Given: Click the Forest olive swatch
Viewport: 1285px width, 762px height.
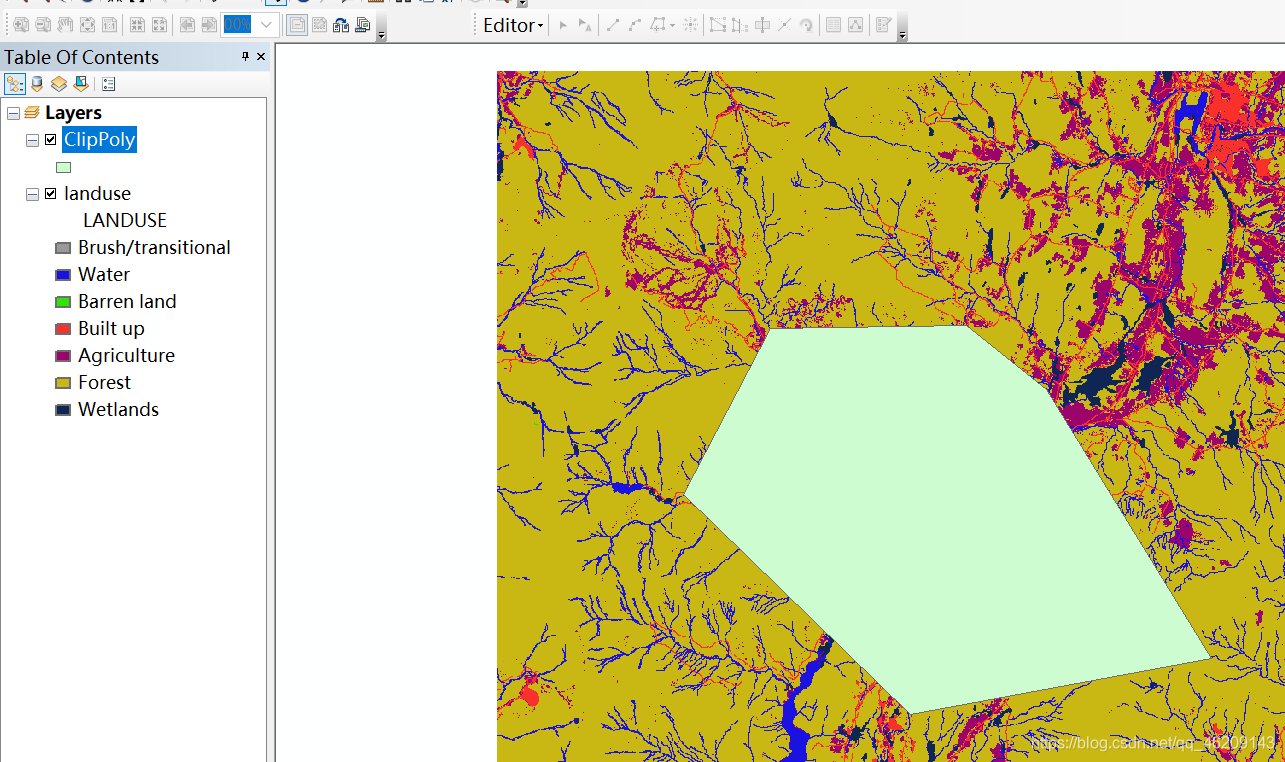Looking at the screenshot, I should click(63, 383).
